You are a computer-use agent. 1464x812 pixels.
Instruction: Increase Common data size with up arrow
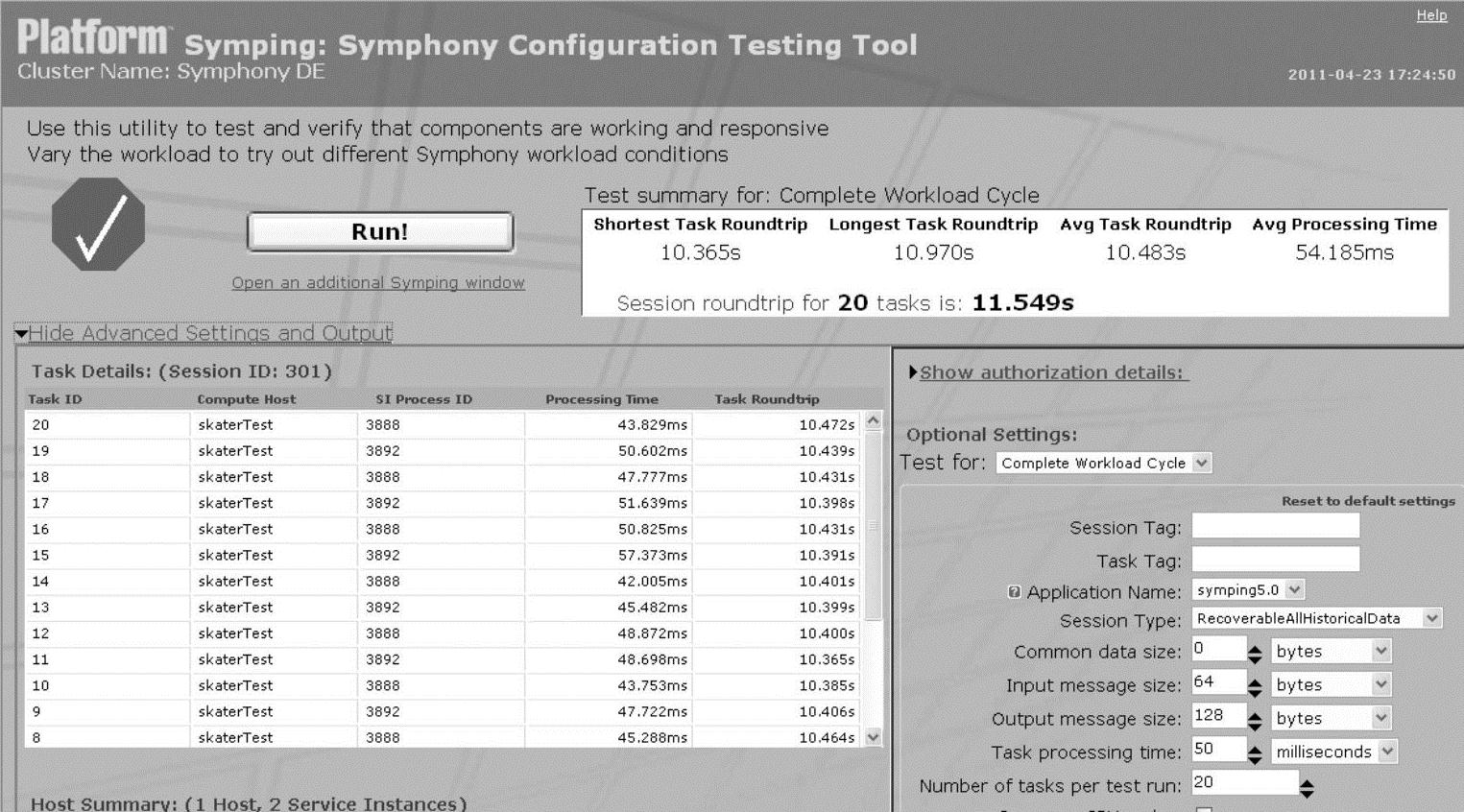tap(1255, 648)
